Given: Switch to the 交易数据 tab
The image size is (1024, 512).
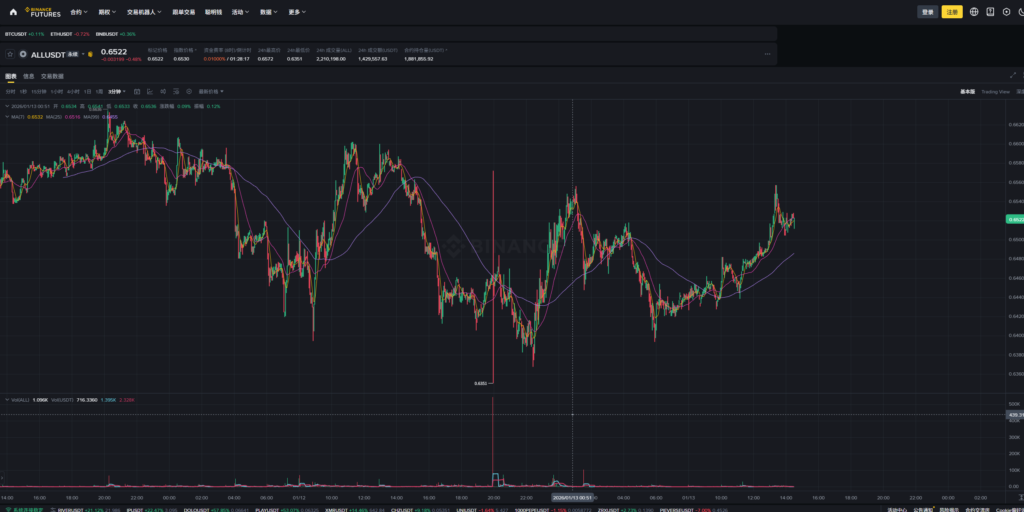Looking at the screenshot, I should tap(52, 76).
